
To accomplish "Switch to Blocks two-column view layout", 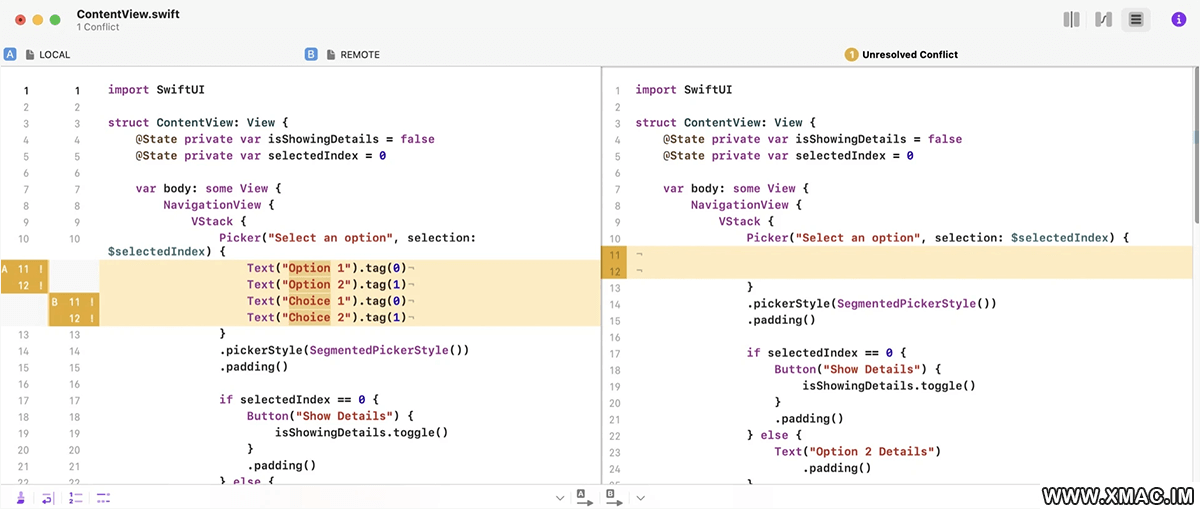I will pos(1072,19).
